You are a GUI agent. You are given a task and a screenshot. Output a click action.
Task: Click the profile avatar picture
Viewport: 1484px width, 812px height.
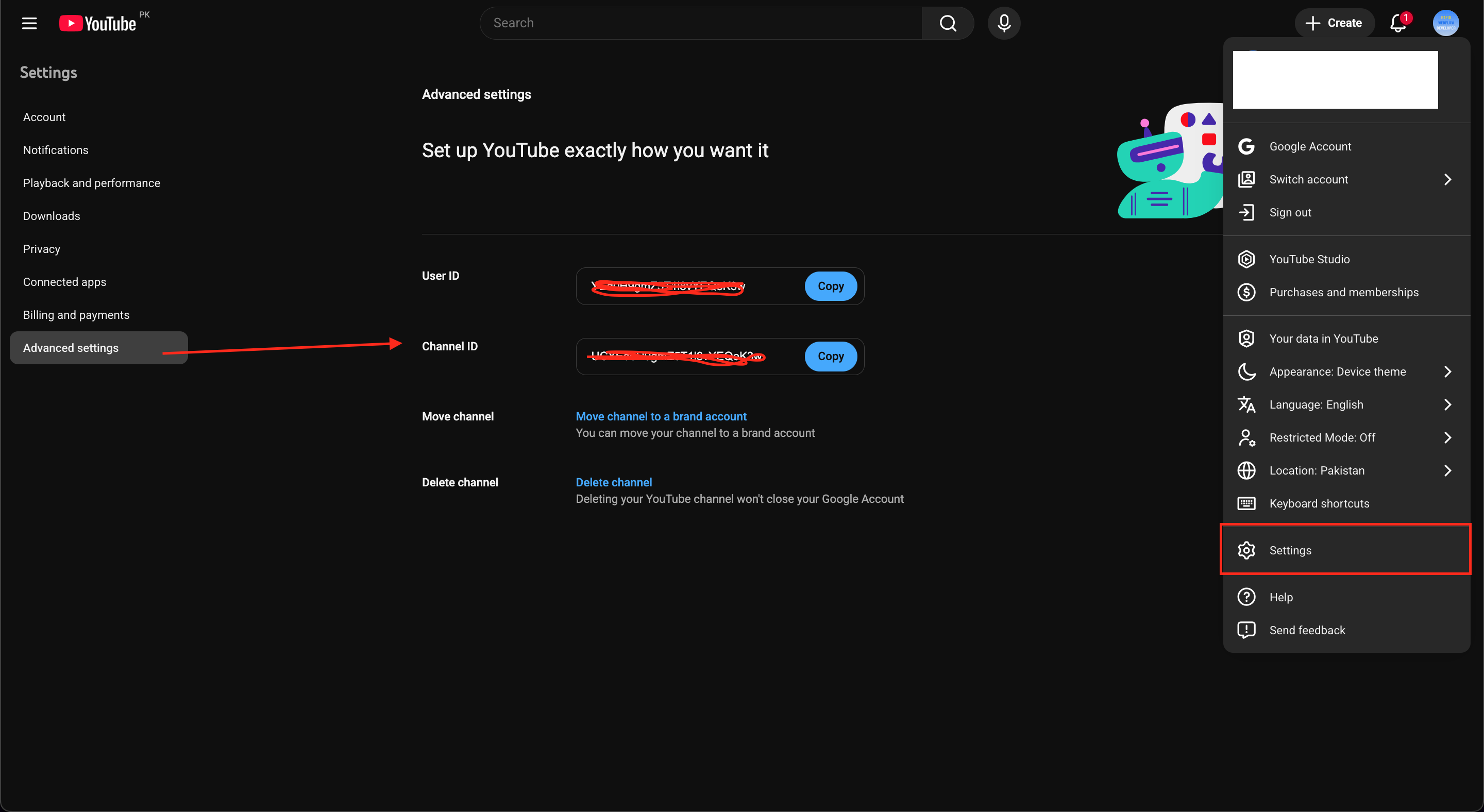pyautogui.click(x=1445, y=23)
